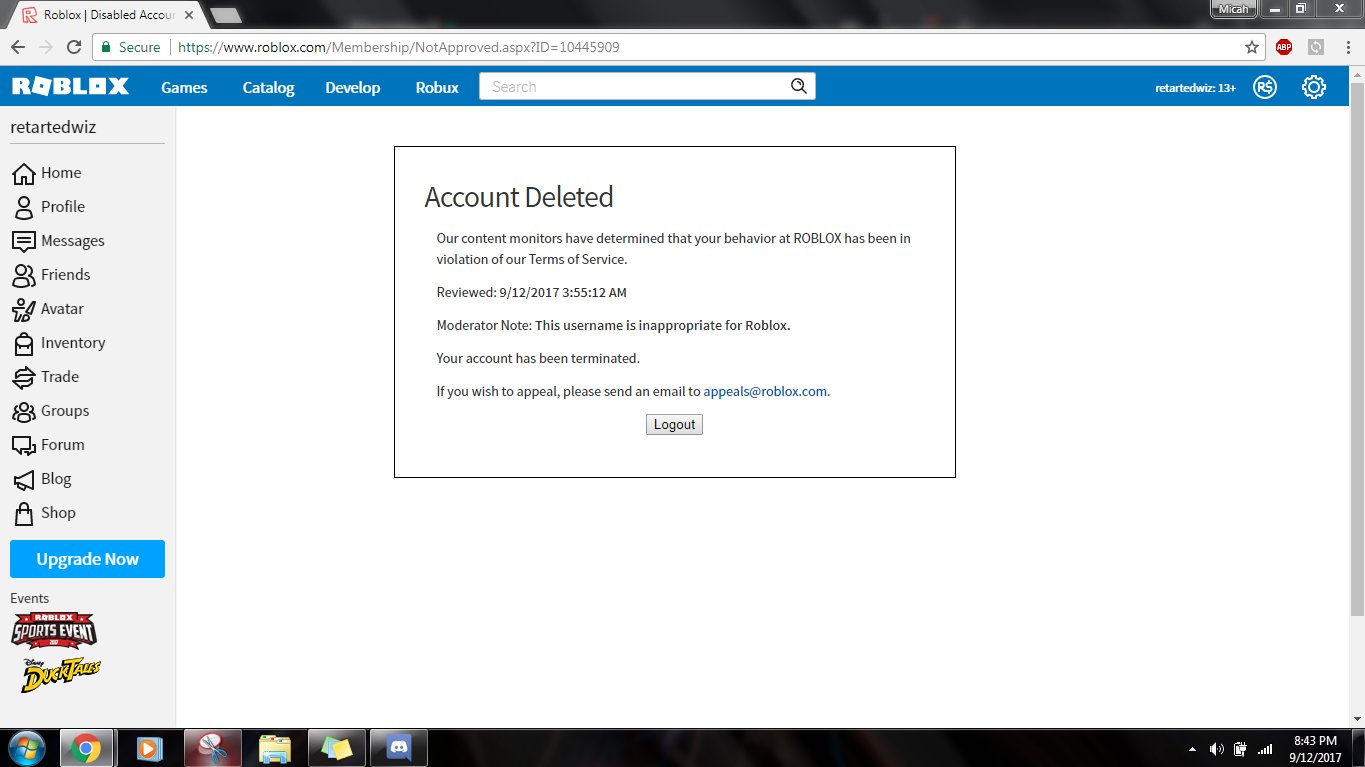Open the Snipping Tool taskbar icon

pyautogui.click(x=213, y=748)
